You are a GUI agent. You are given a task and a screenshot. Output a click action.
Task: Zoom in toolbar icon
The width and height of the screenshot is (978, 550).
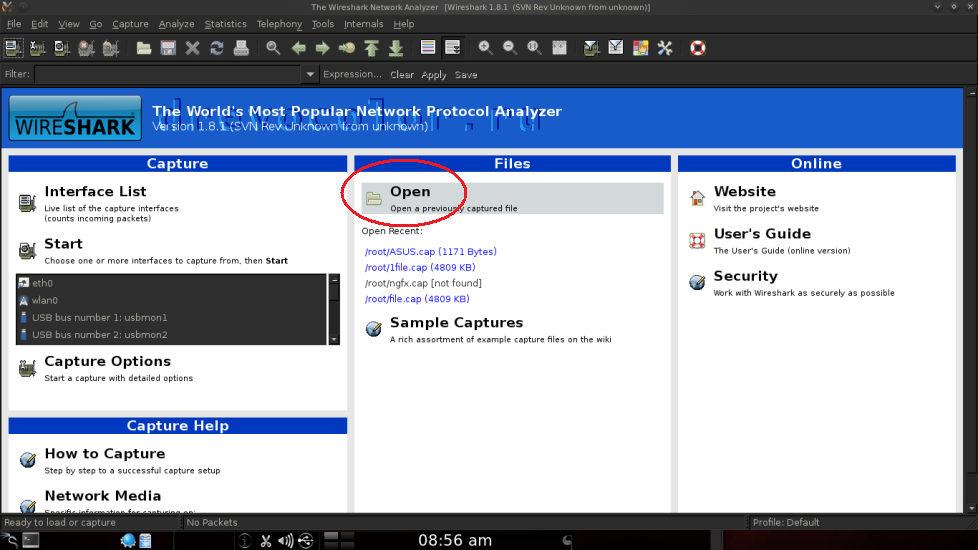click(x=485, y=48)
